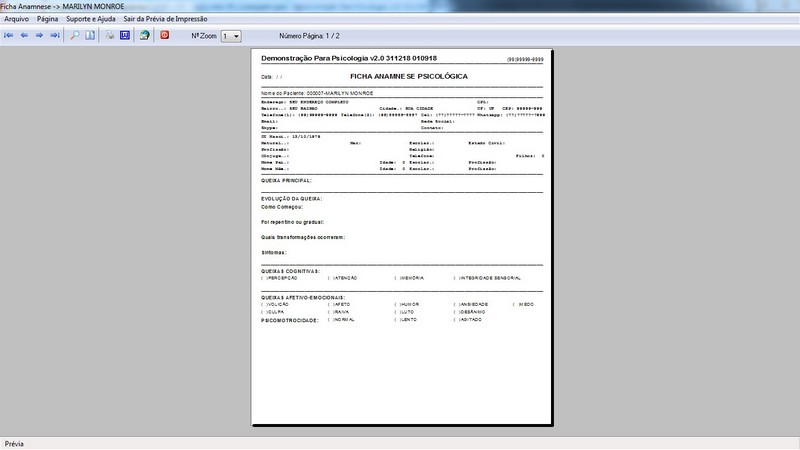Click the QUEIXAS COGNITIVAS heading
This screenshot has width=800, height=450.
click(x=291, y=271)
